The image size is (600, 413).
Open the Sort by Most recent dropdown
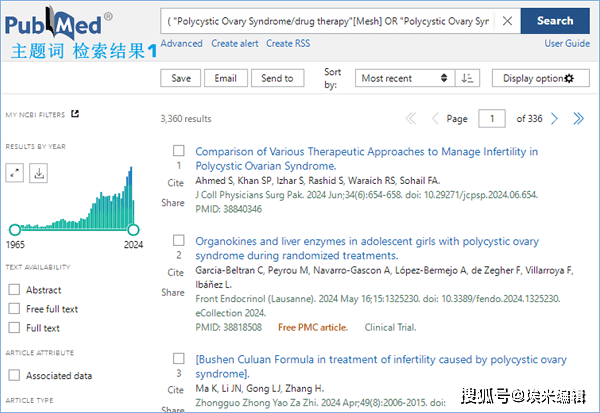pos(405,78)
